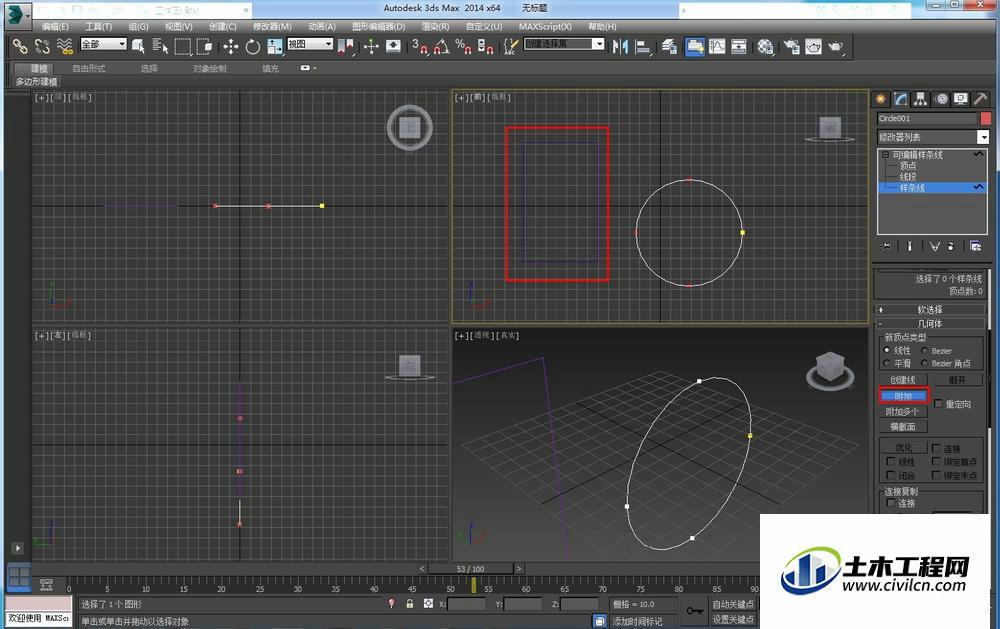Open the 修改器(M) menu
This screenshot has width=1000, height=629.
272,26
